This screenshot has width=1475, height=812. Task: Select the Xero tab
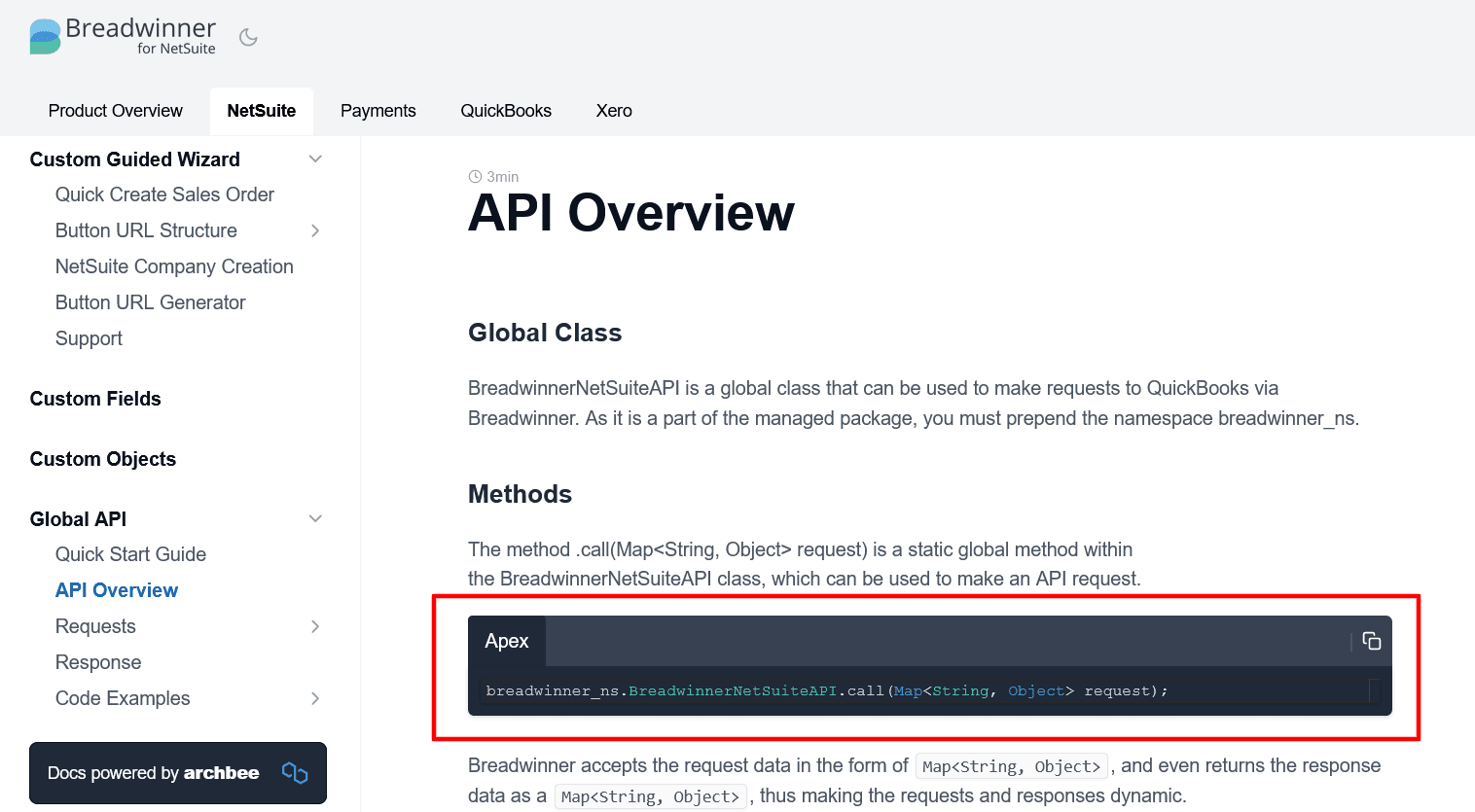click(613, 111)
